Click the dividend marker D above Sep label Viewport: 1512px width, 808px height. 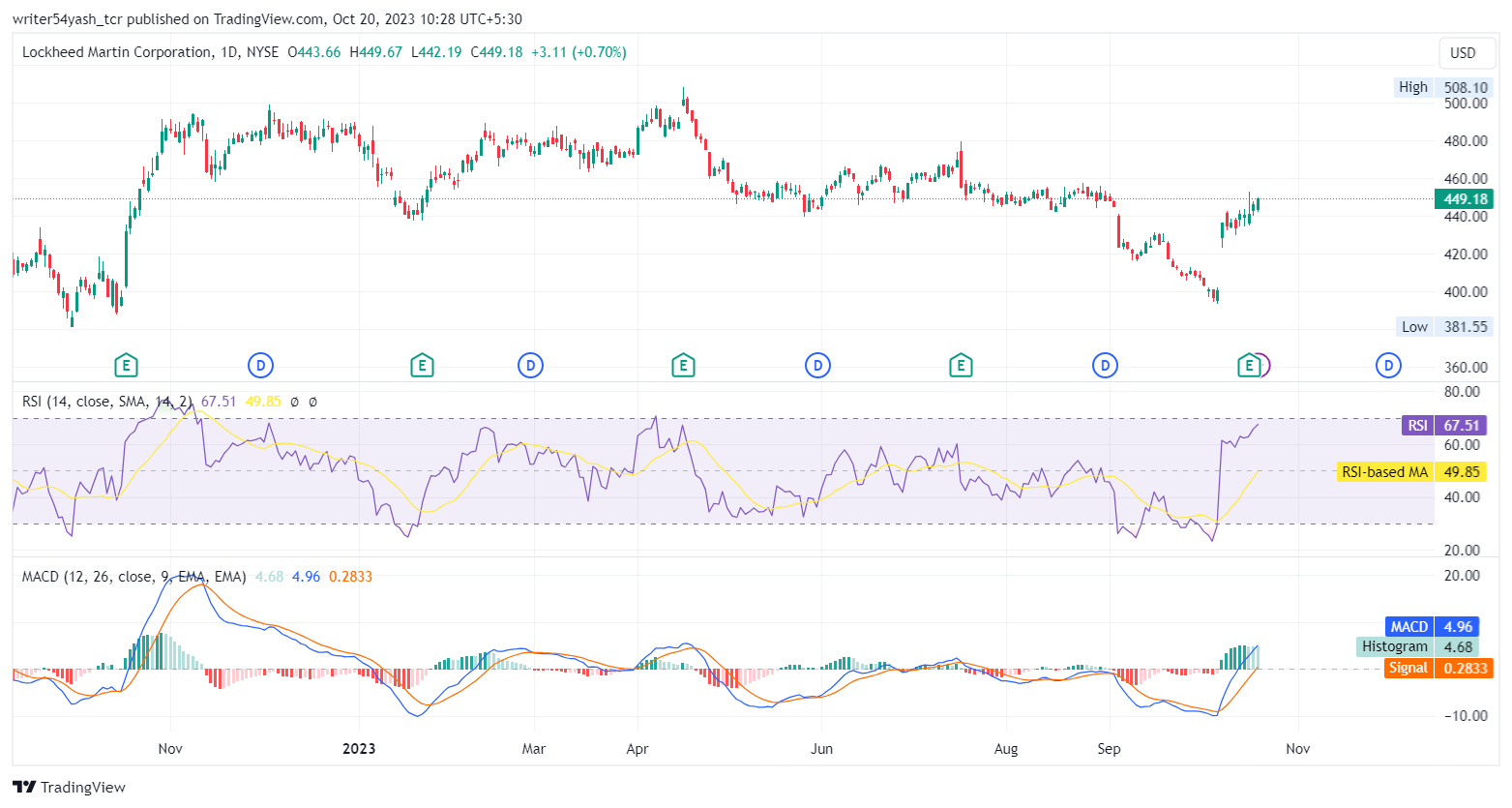coord(1105,366)
